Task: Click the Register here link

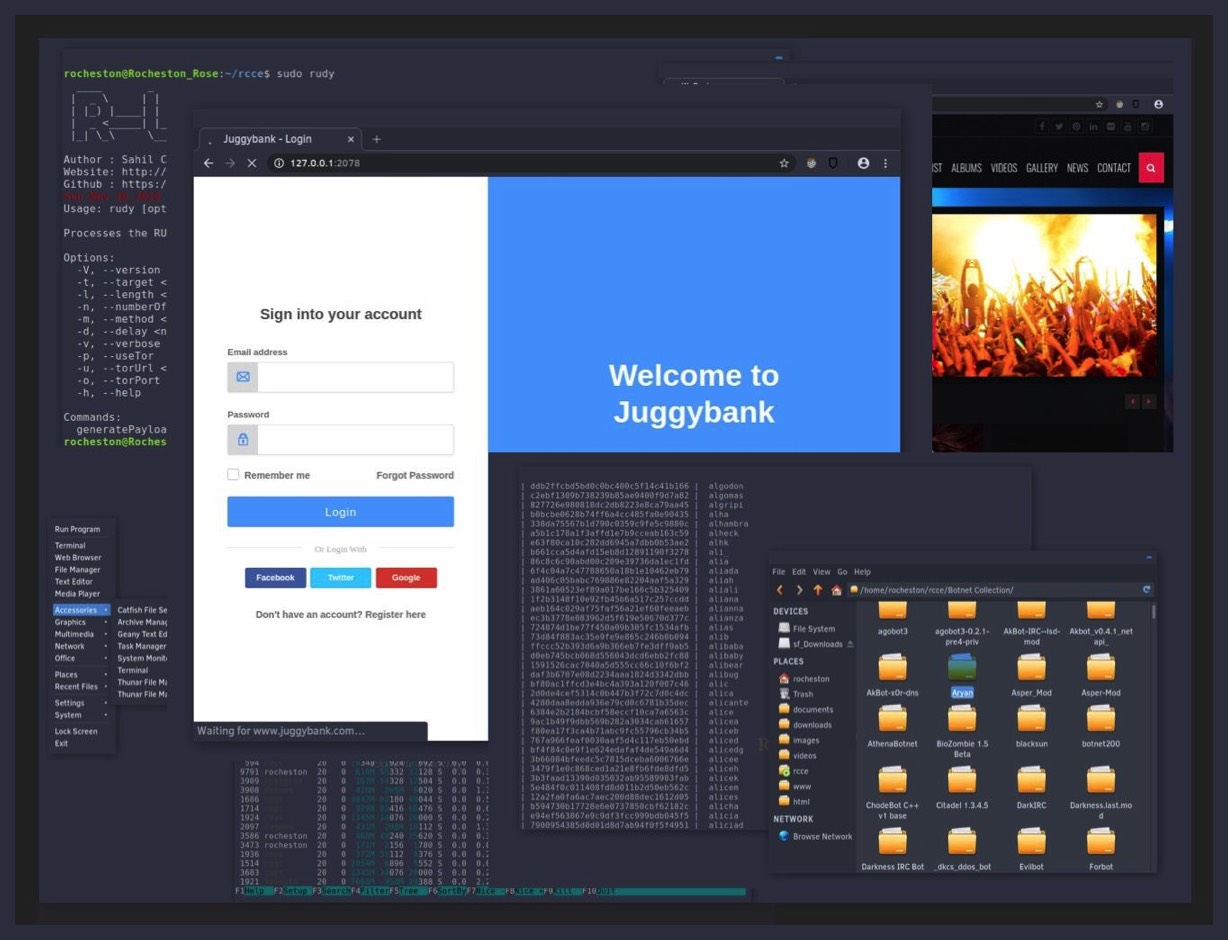Action: pyautogui.click(x=395, y=614)
